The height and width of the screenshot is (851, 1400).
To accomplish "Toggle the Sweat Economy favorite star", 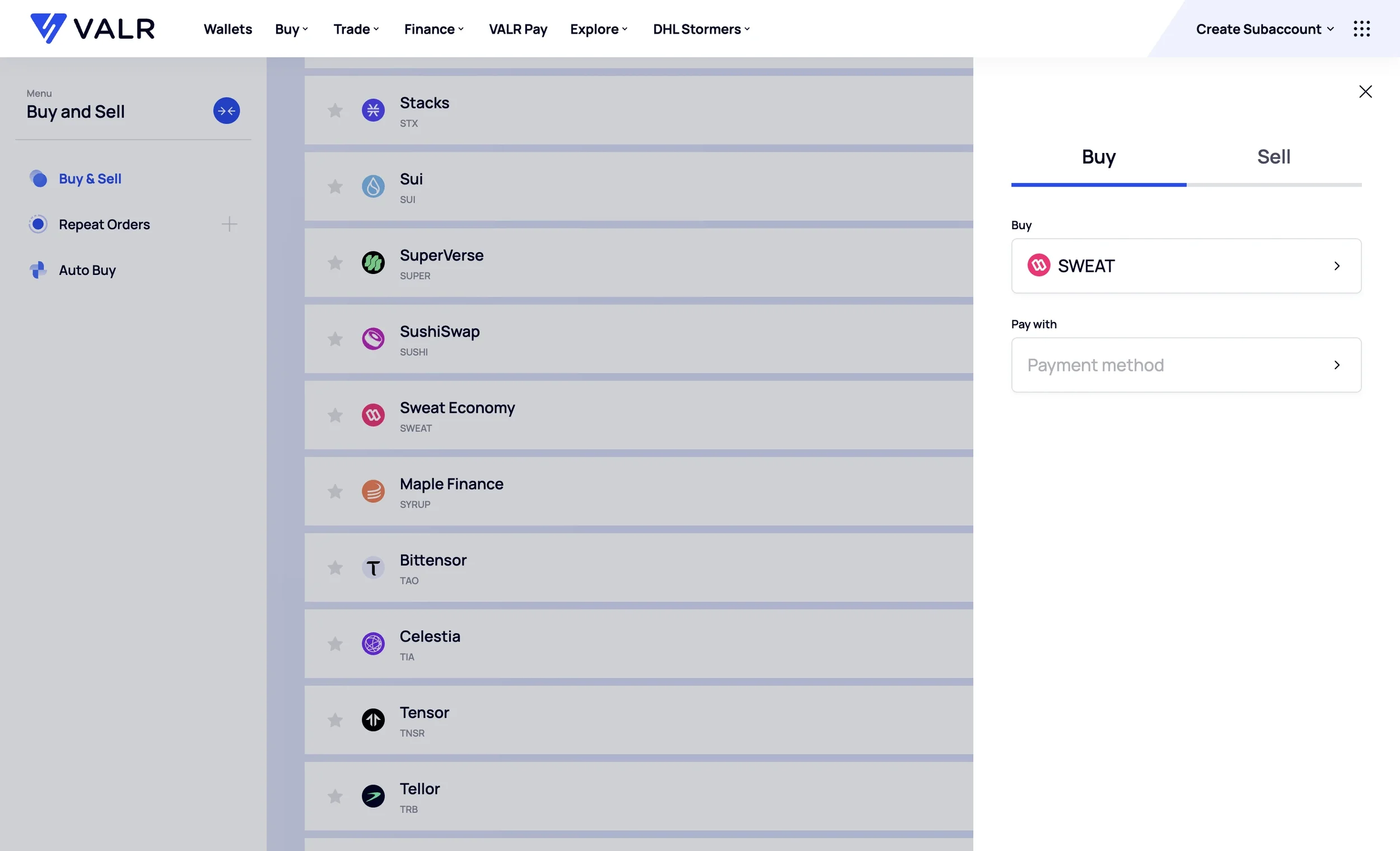I will (335, 415).
